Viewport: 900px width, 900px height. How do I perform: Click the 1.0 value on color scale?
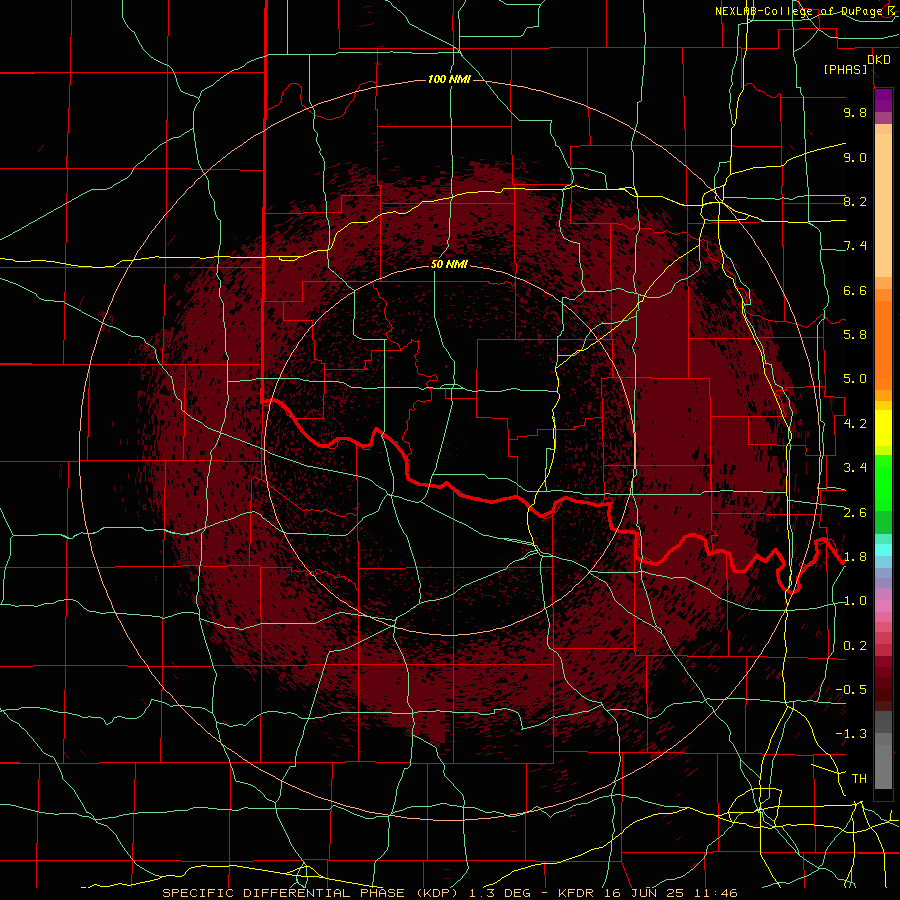tap(855, 601)
